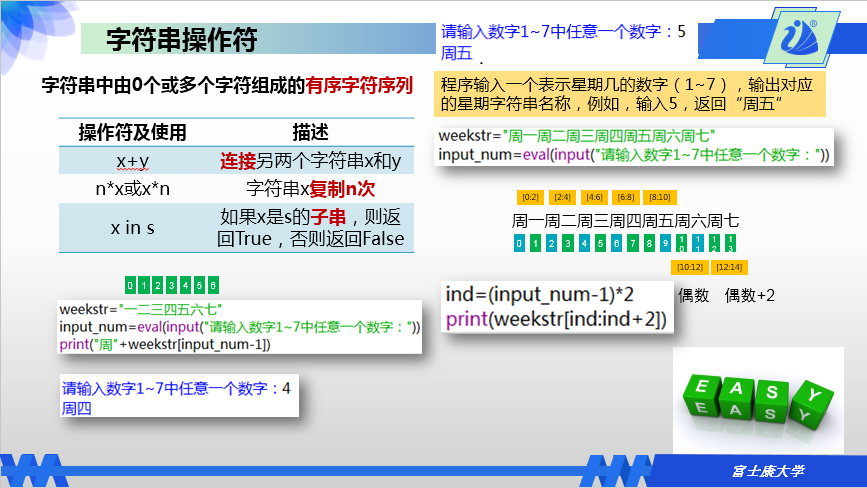The height and width of the screenshot is (488, 867).
Task: Click the black string 周一周二周三周四周五周六周七
Action: point(625,221)
